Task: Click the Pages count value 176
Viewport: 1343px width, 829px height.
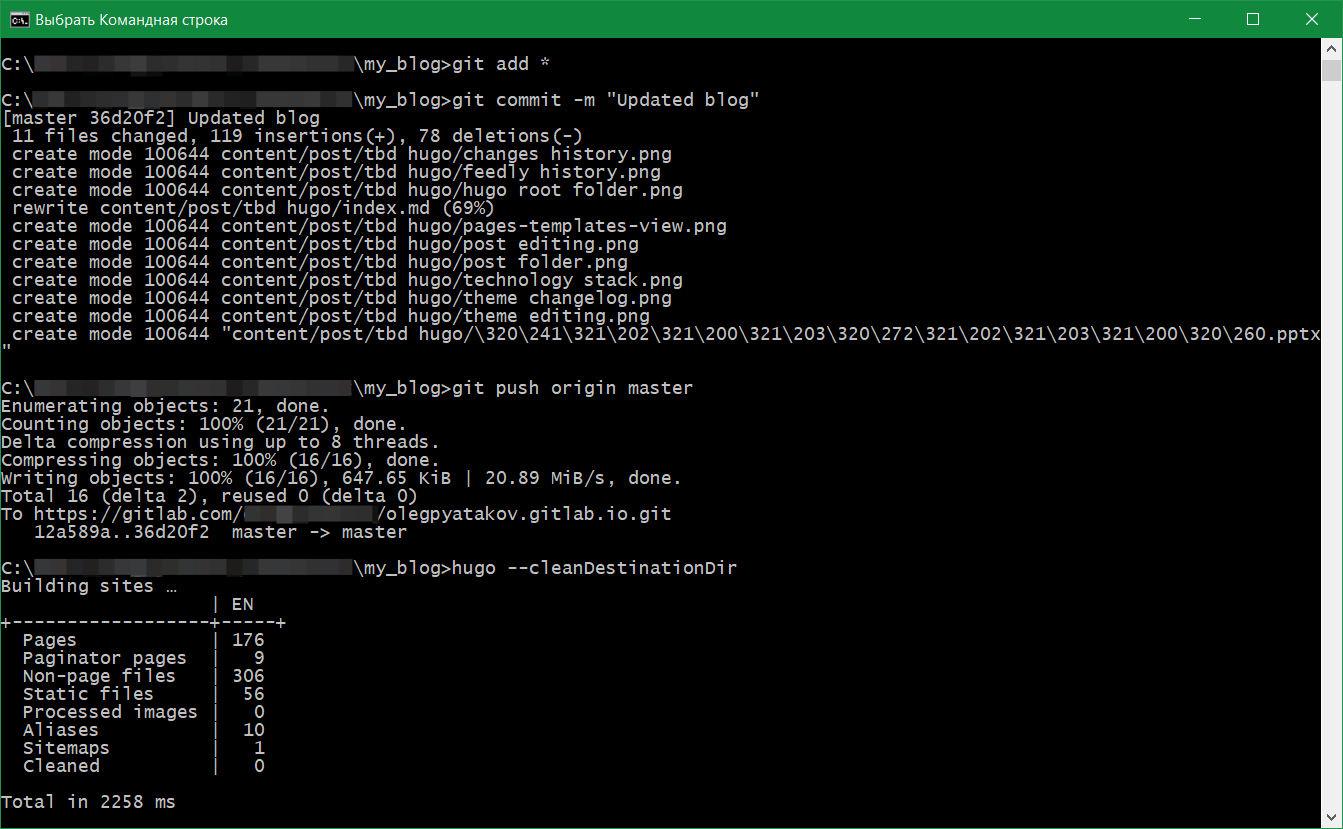Action: pyautogui.click(x=247, y=640)
